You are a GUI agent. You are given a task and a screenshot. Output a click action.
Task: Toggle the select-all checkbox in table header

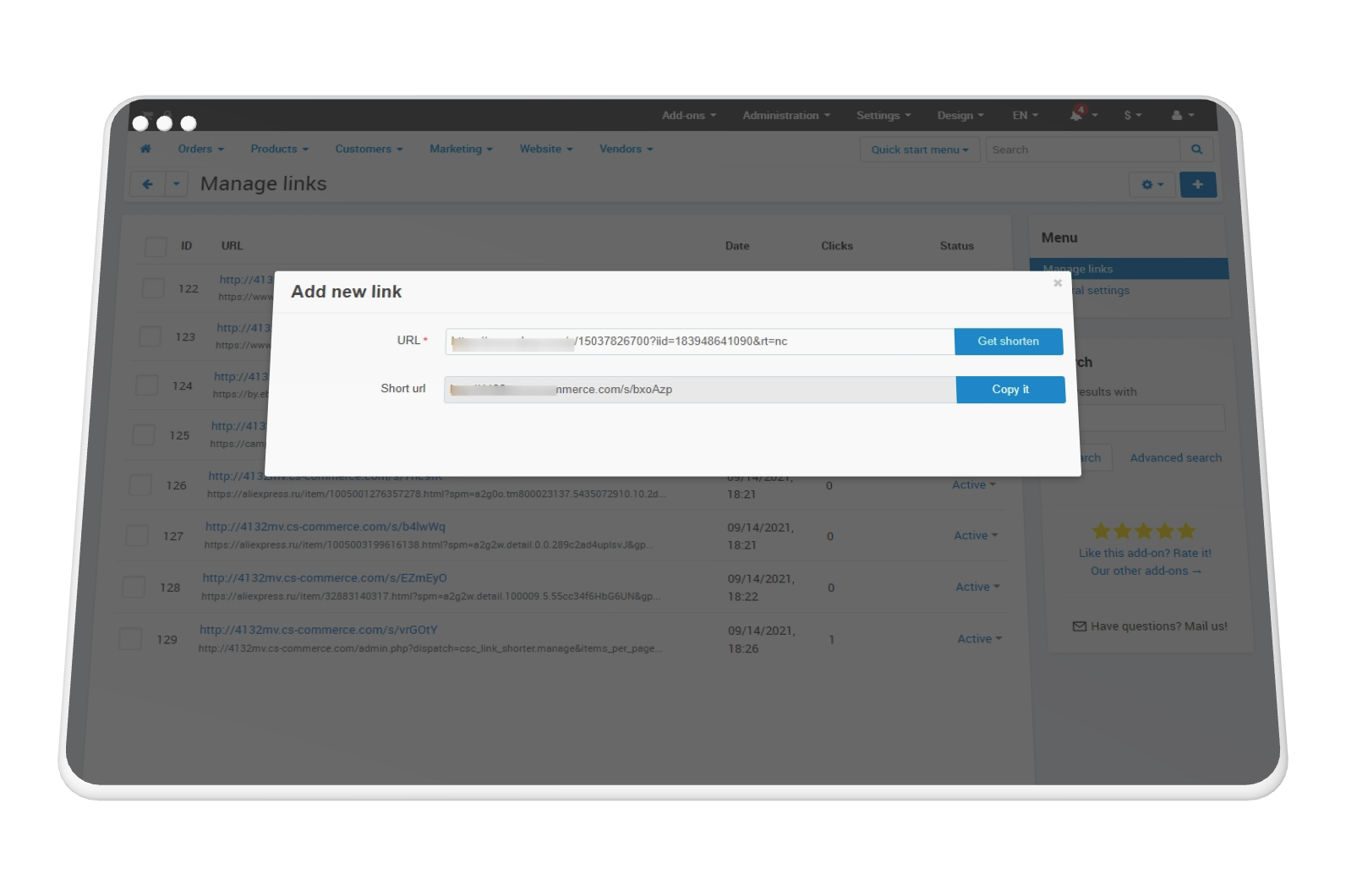(x=156, y=247)
